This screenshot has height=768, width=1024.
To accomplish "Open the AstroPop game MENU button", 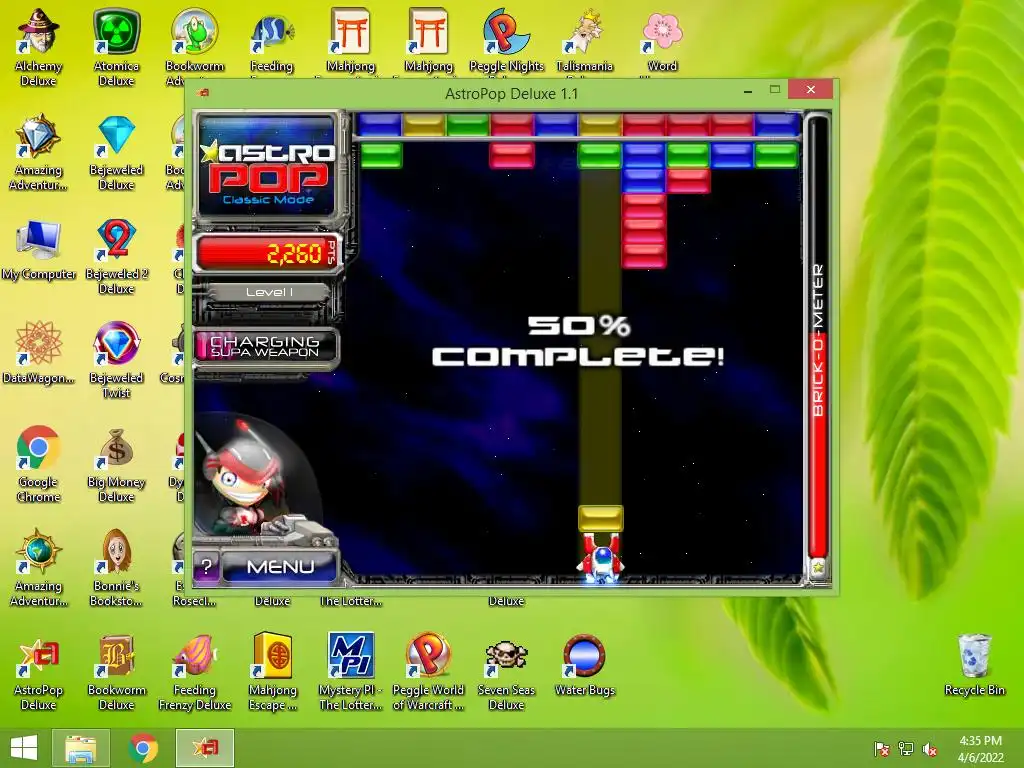I will [280, 566].
